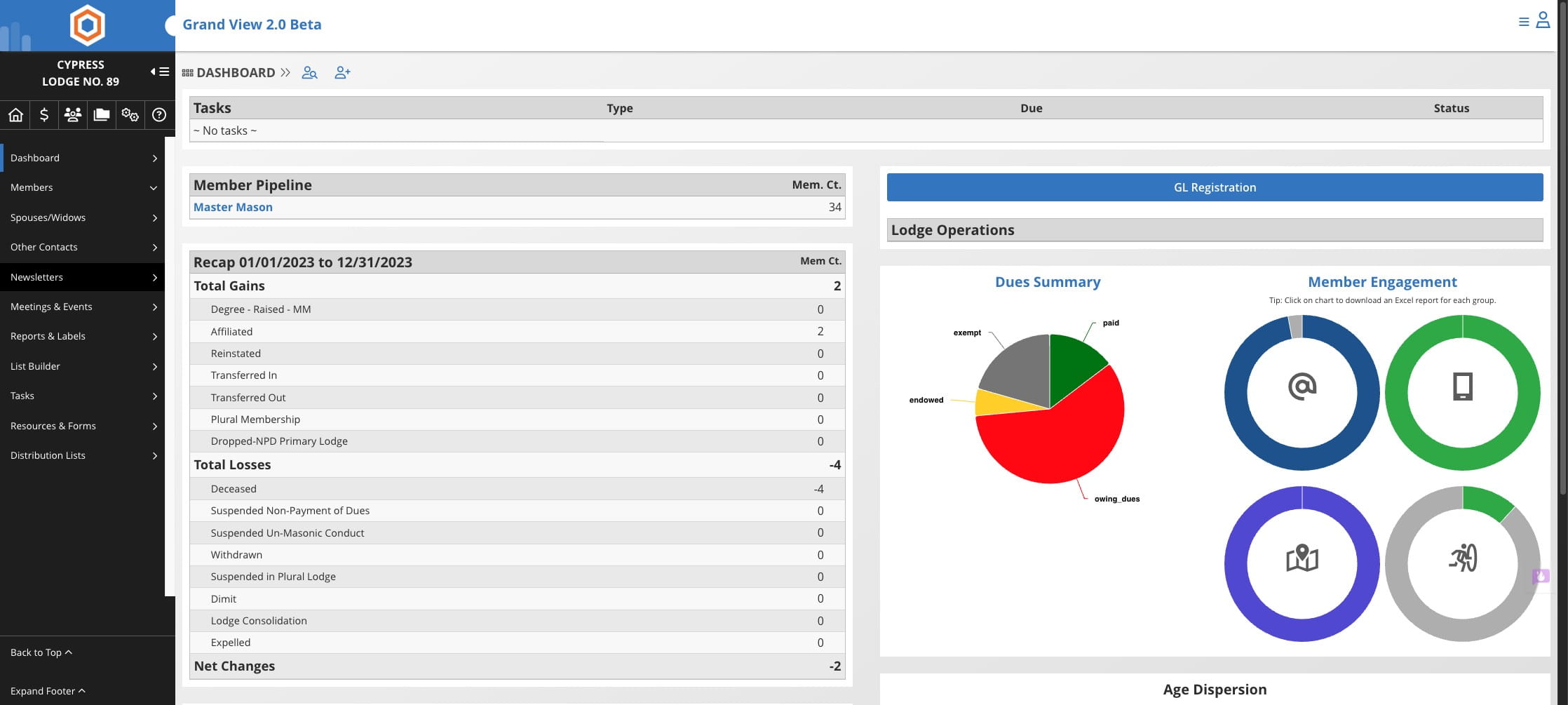The height and width of the screenshot is (705, 1568).
Task: Click the GL Registration button
Action: click(1215, 187)
